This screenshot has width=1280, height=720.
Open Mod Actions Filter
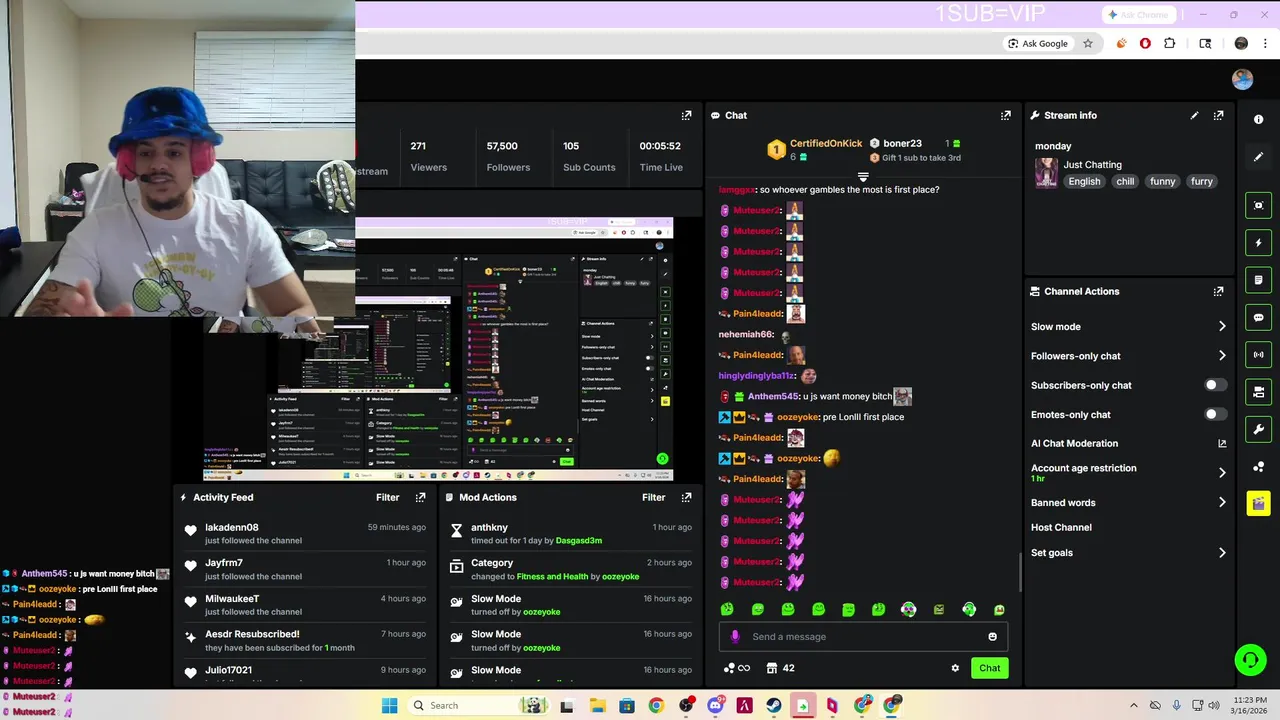(x=654, y=497)
